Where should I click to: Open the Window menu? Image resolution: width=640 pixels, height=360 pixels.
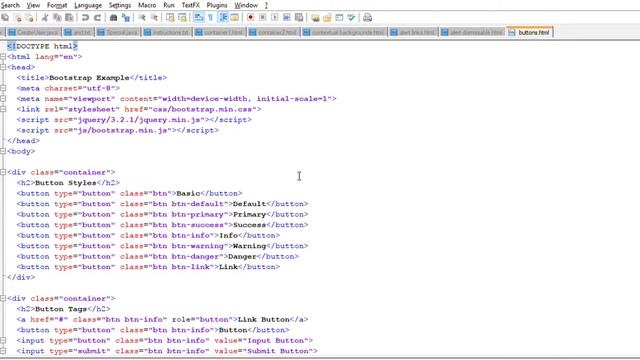[x=246, y=5]
